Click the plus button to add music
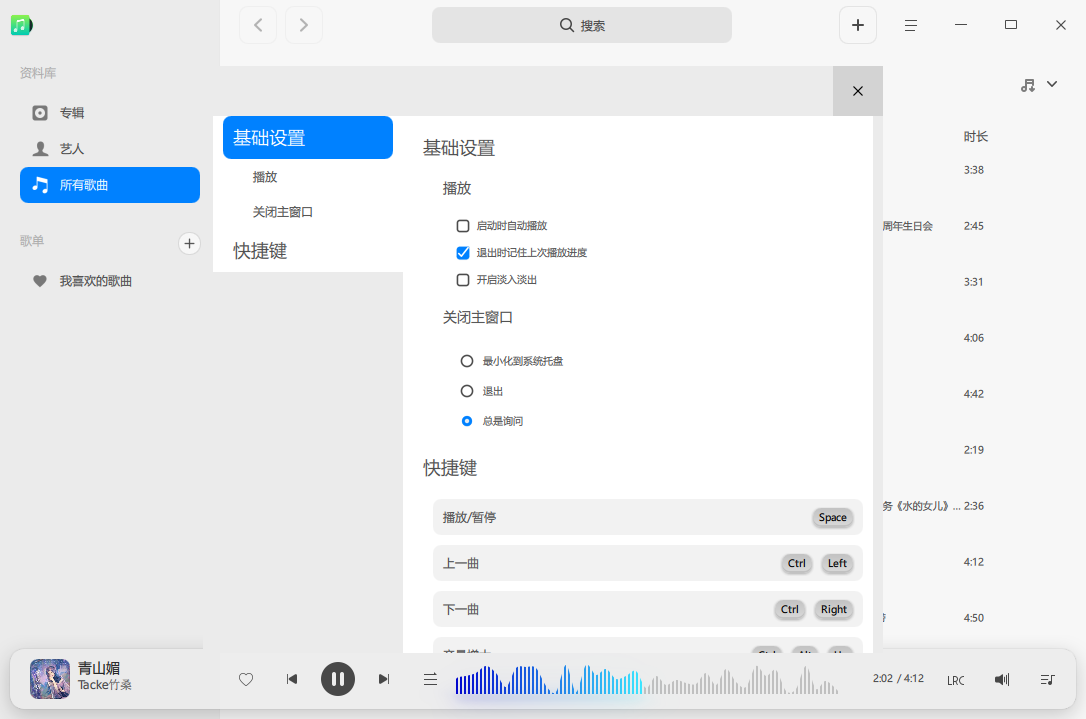1086x719 pixels. [x=857, y=25]
